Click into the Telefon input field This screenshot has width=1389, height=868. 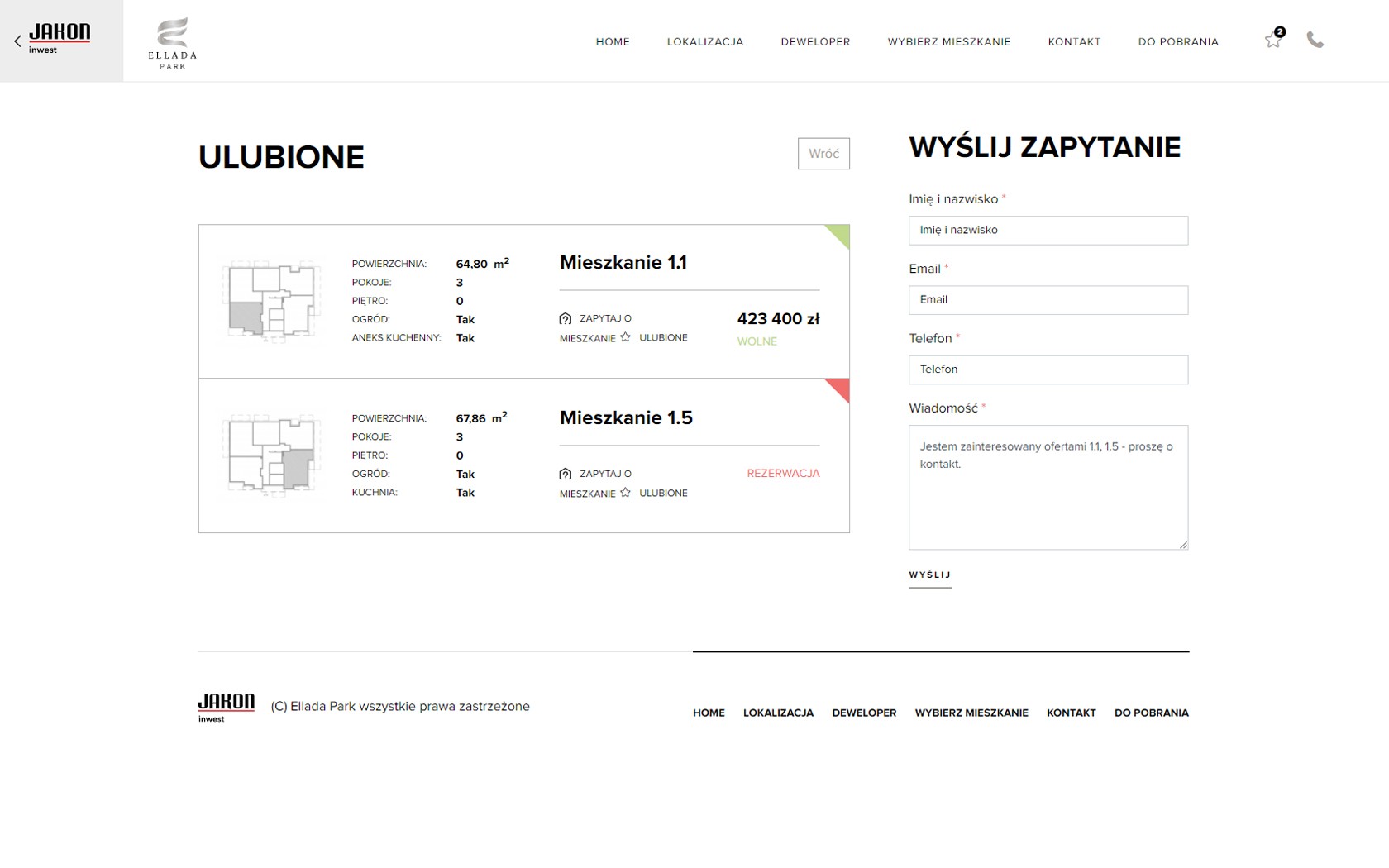click(x=1048, y=370)
